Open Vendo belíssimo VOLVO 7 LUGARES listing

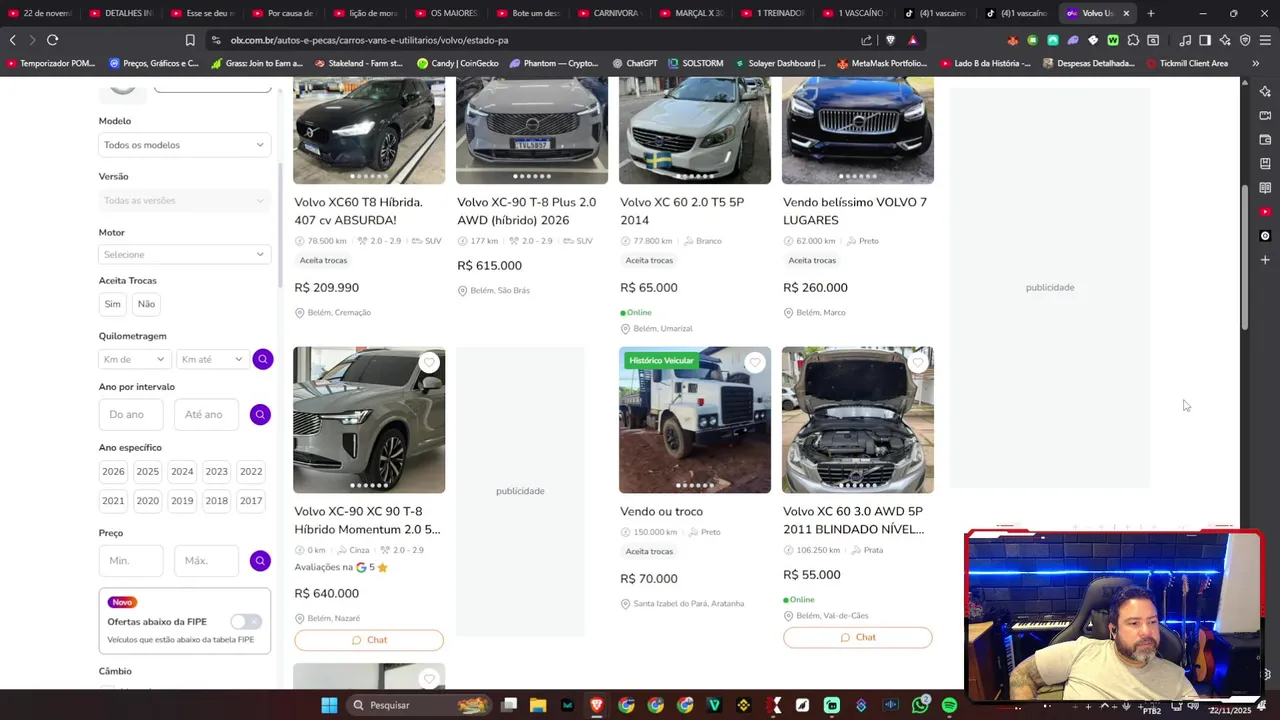pos(855,211)
